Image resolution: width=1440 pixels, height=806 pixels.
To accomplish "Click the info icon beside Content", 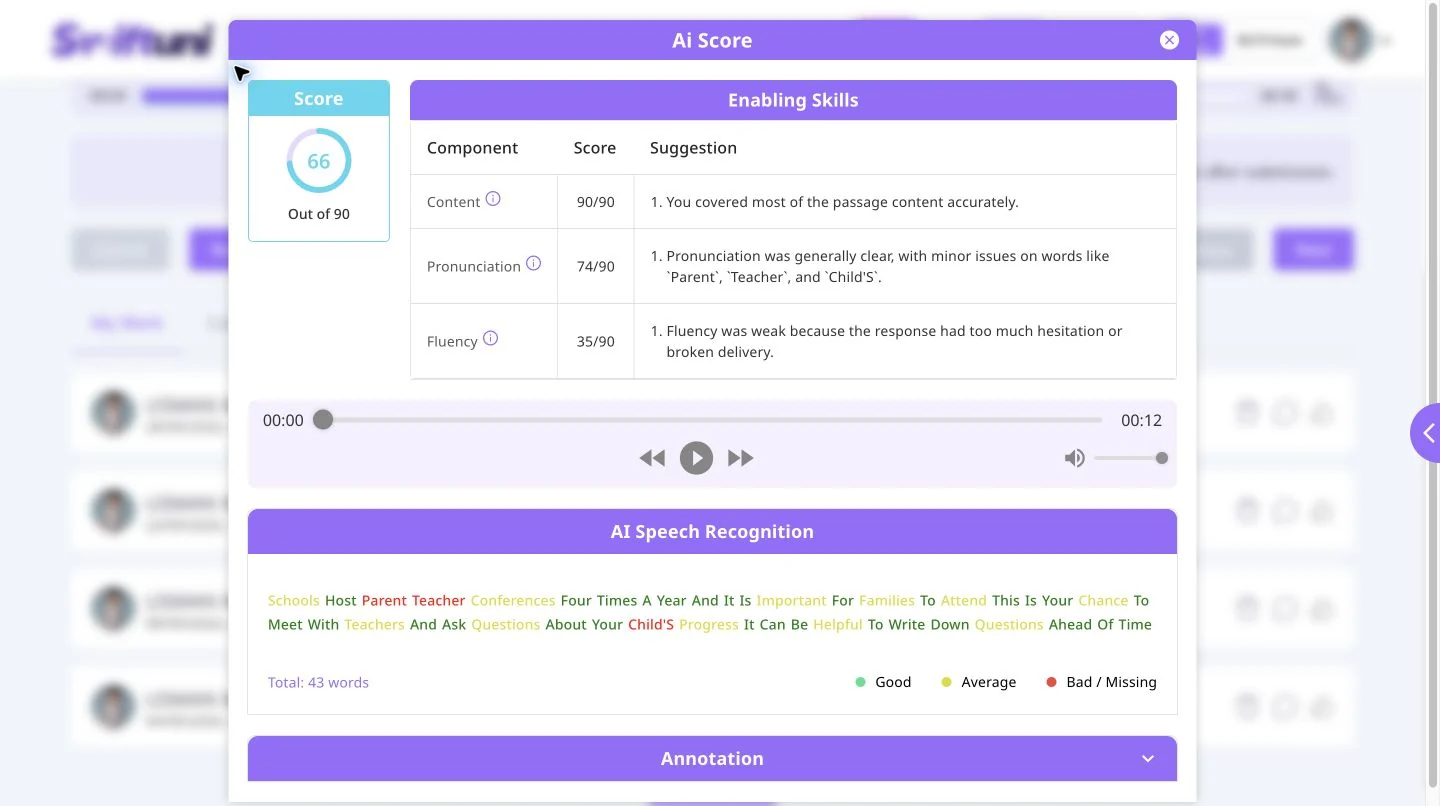I will pos(493,199).
